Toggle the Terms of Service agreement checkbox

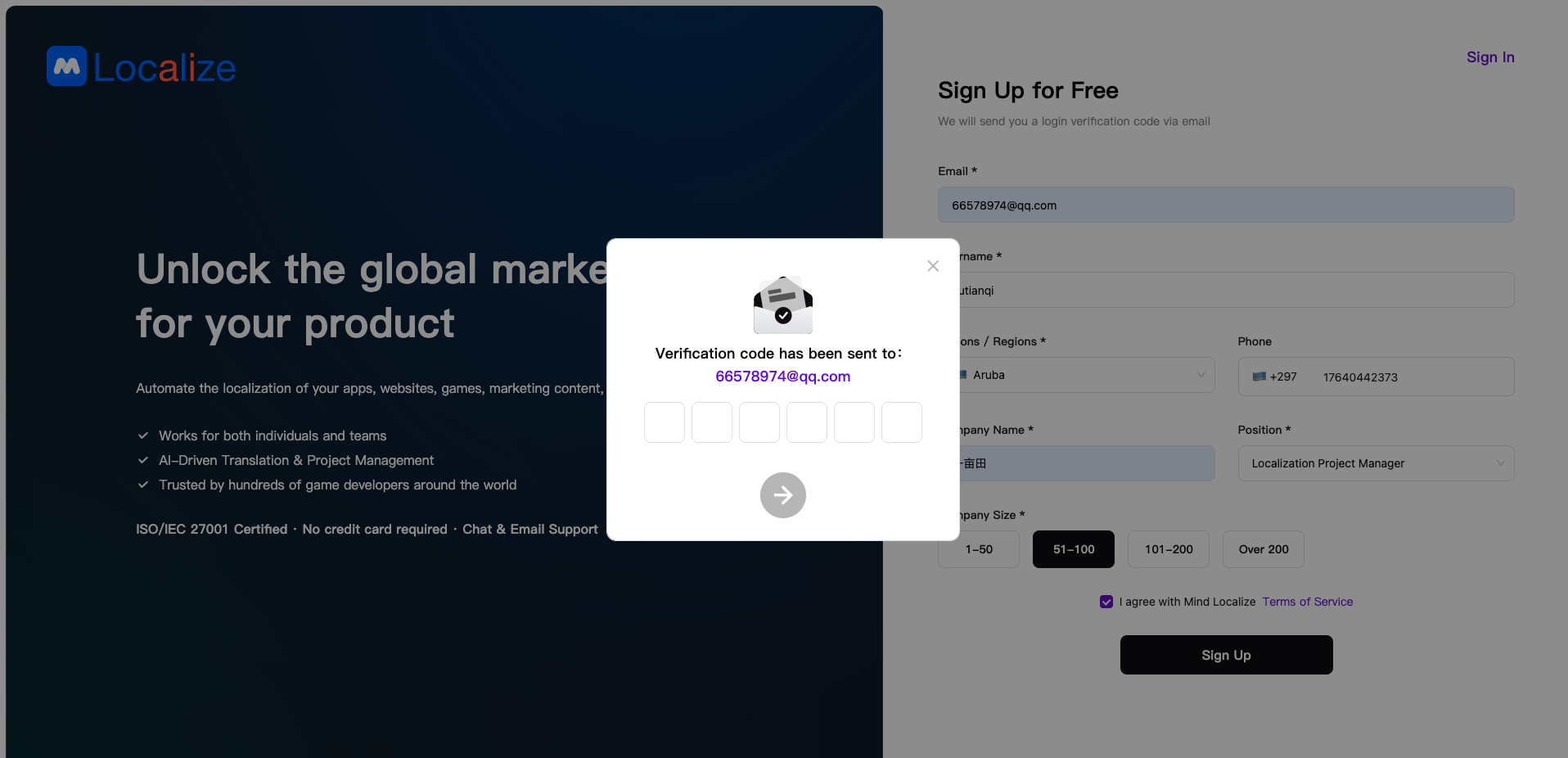pyautogui.click(x=1106, y=602)
